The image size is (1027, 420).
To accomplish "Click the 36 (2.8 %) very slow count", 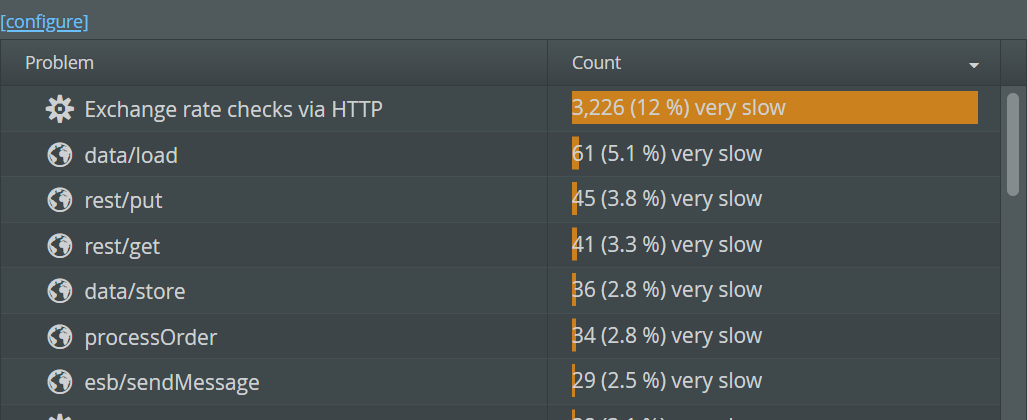I will [x=667, y=290].
